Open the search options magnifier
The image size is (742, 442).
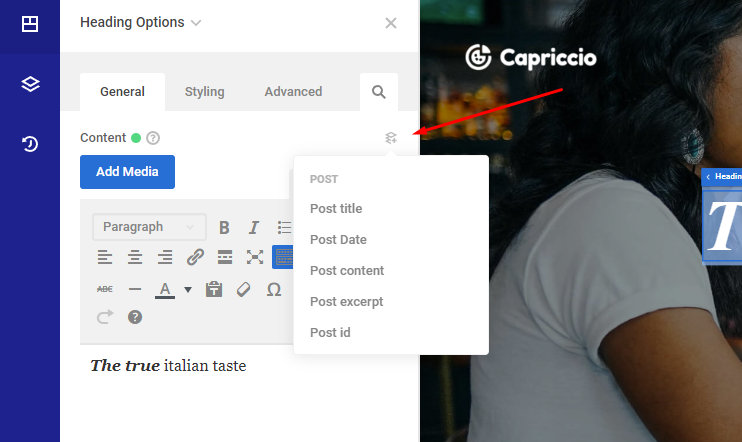(379, 92)
